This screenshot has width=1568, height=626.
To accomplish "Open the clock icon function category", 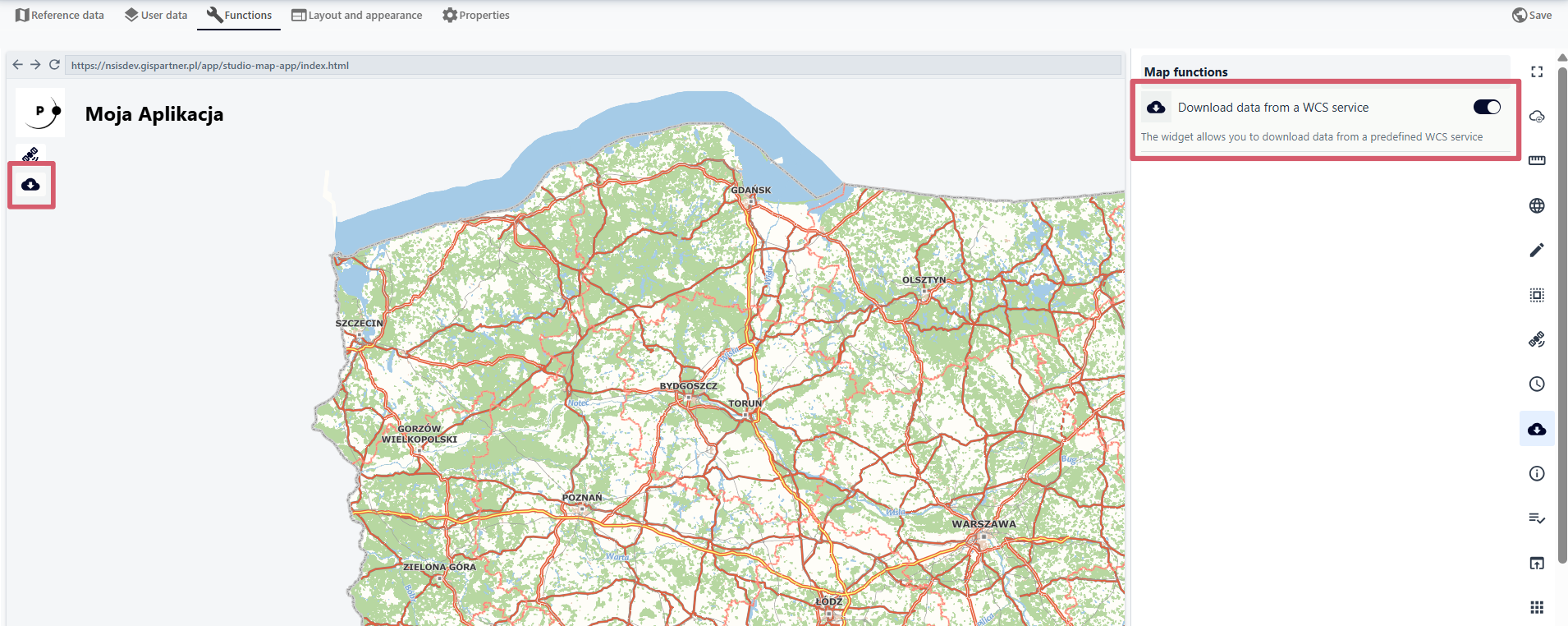I will (x=1537, y=384).
